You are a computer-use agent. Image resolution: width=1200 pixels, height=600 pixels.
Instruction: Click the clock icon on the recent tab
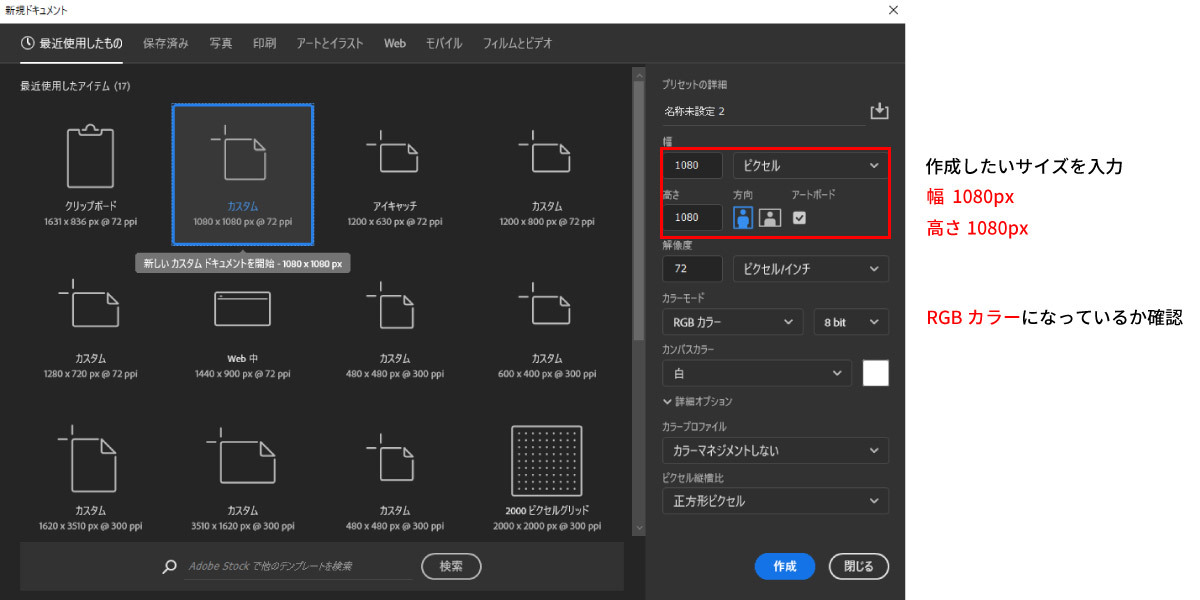(x=27, y=43)
